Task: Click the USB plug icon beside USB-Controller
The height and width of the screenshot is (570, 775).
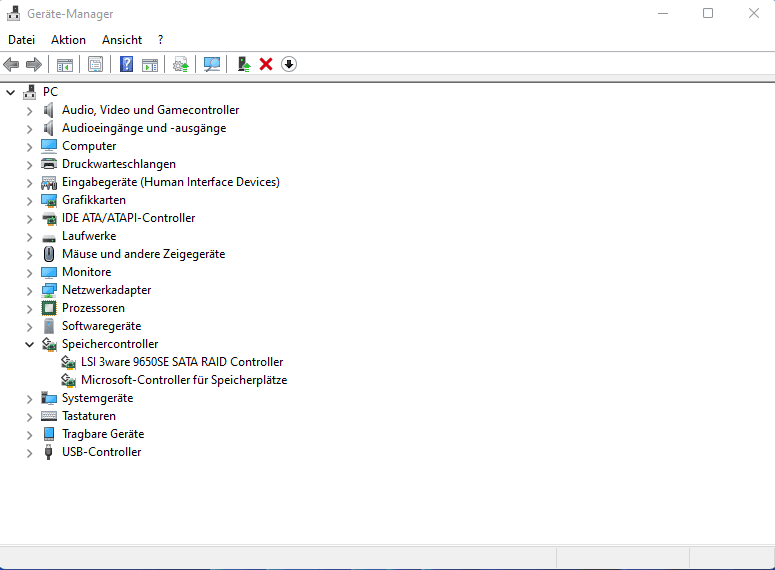Action: [48, 452]
